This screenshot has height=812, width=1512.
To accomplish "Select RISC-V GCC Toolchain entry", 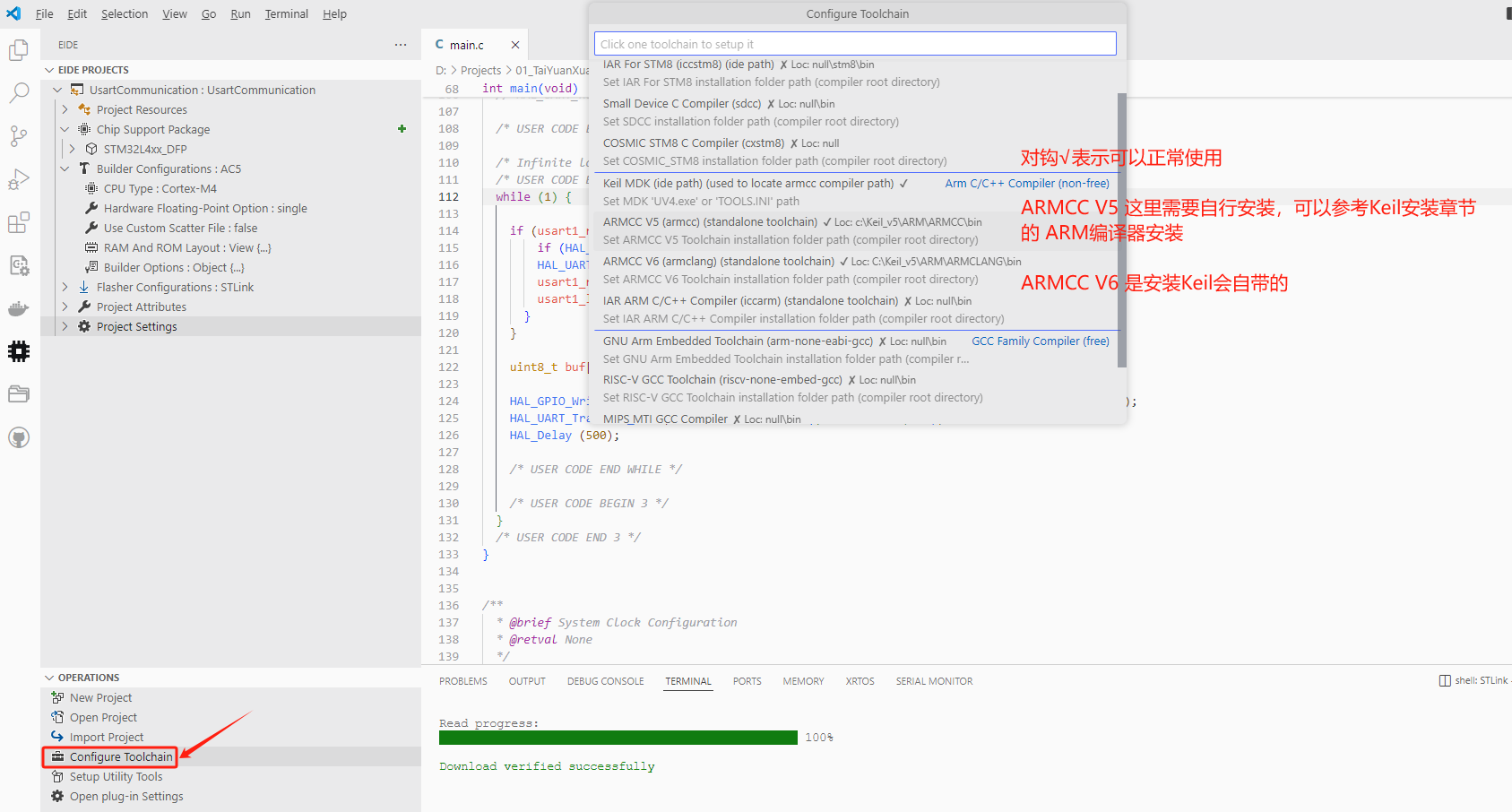I will (x=856, y=389).
